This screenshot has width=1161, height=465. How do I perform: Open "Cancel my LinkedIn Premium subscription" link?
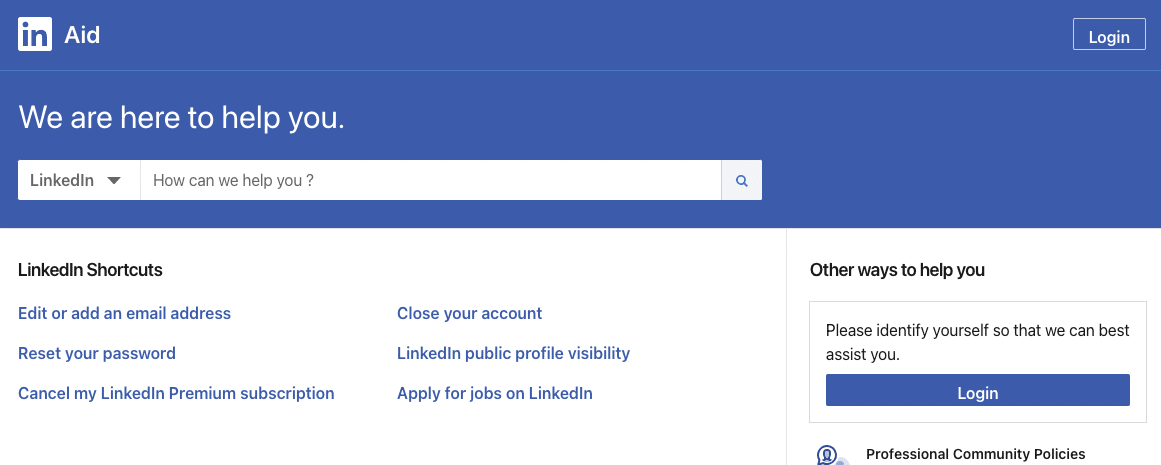[x=176, y=393]
